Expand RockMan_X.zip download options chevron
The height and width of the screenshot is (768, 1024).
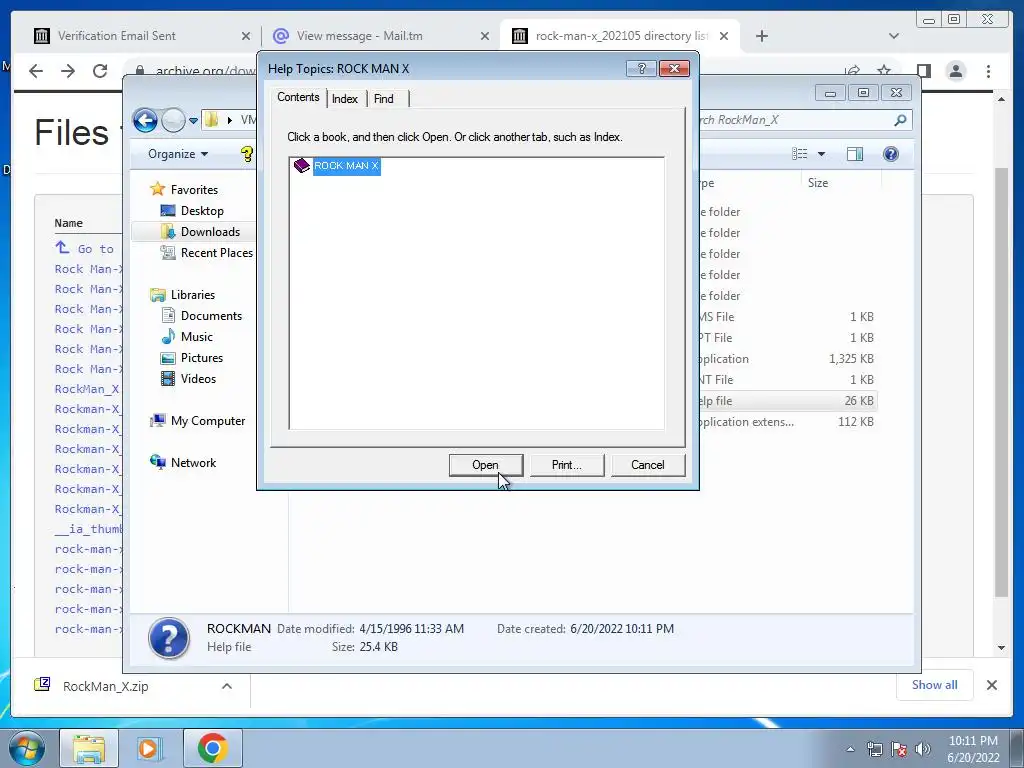(227, 686)
